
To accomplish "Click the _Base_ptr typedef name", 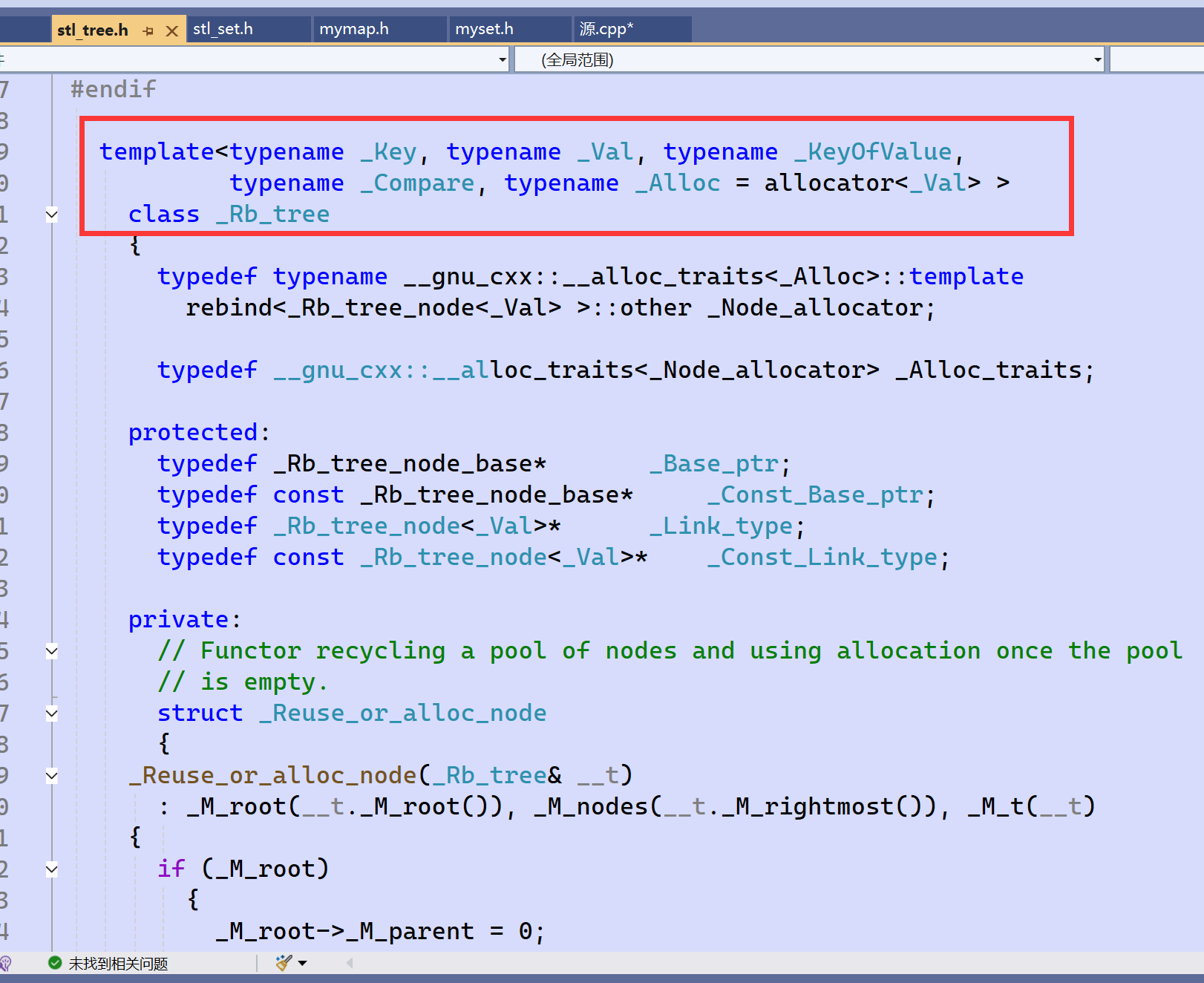I will pos(714,463).
